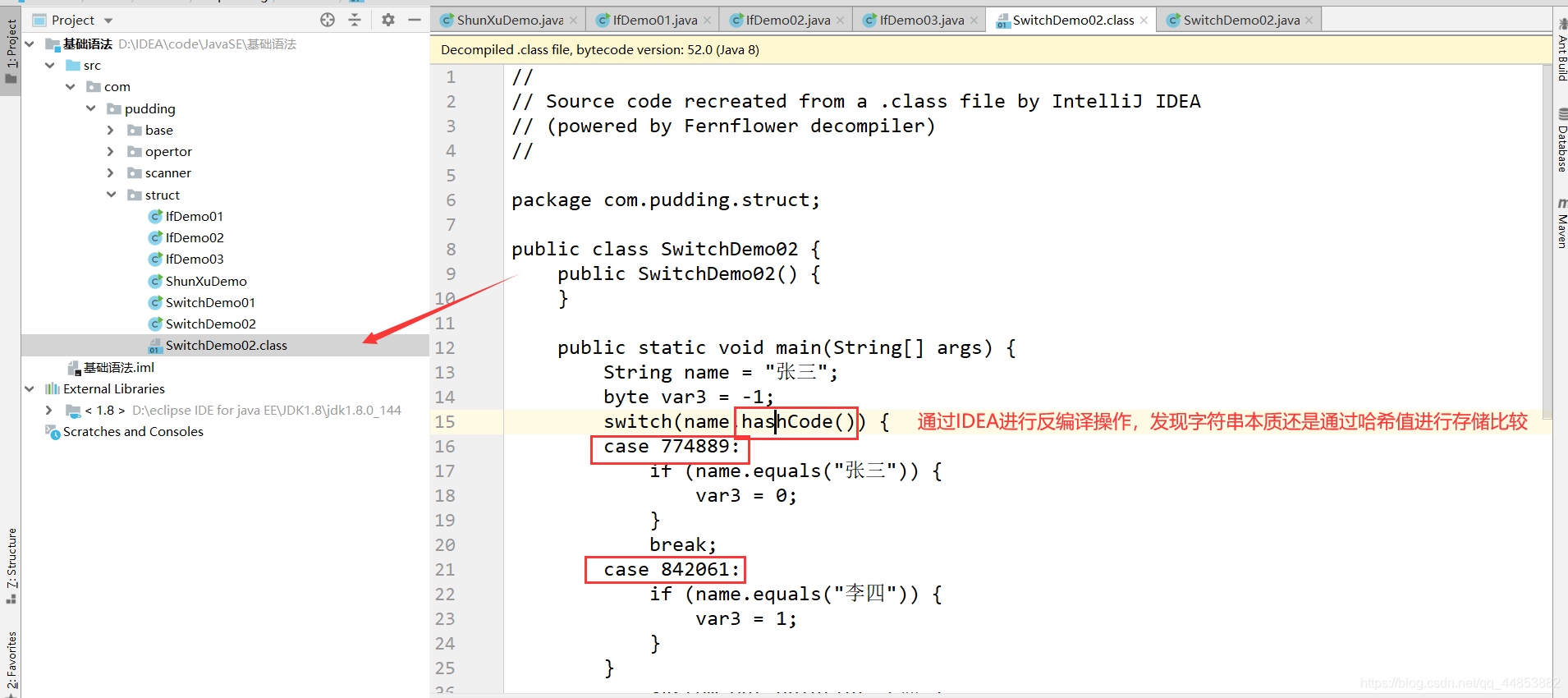Collapse the src folder

tap(50, 65)
